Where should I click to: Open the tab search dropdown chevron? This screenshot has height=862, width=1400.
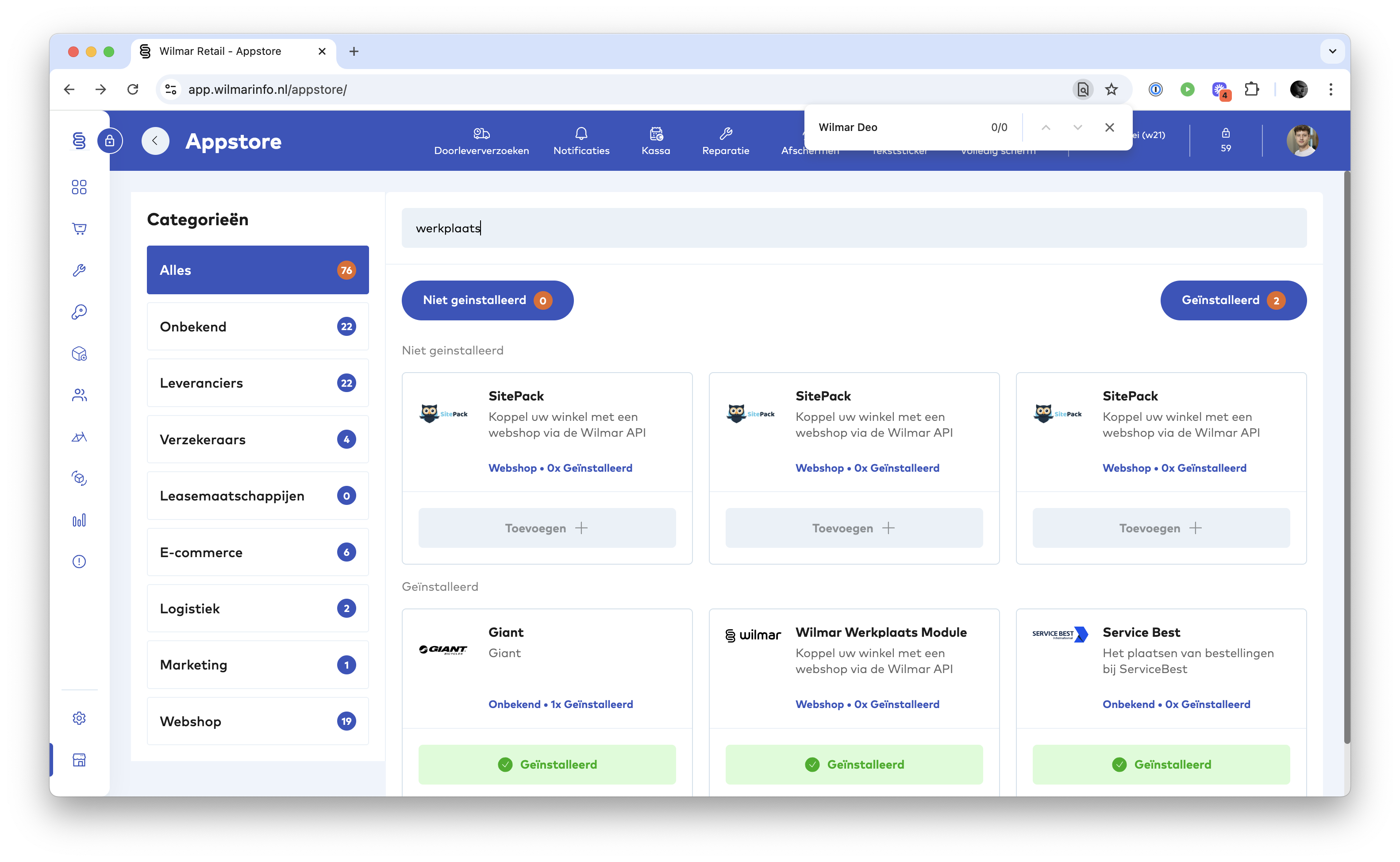(1332, 51)
